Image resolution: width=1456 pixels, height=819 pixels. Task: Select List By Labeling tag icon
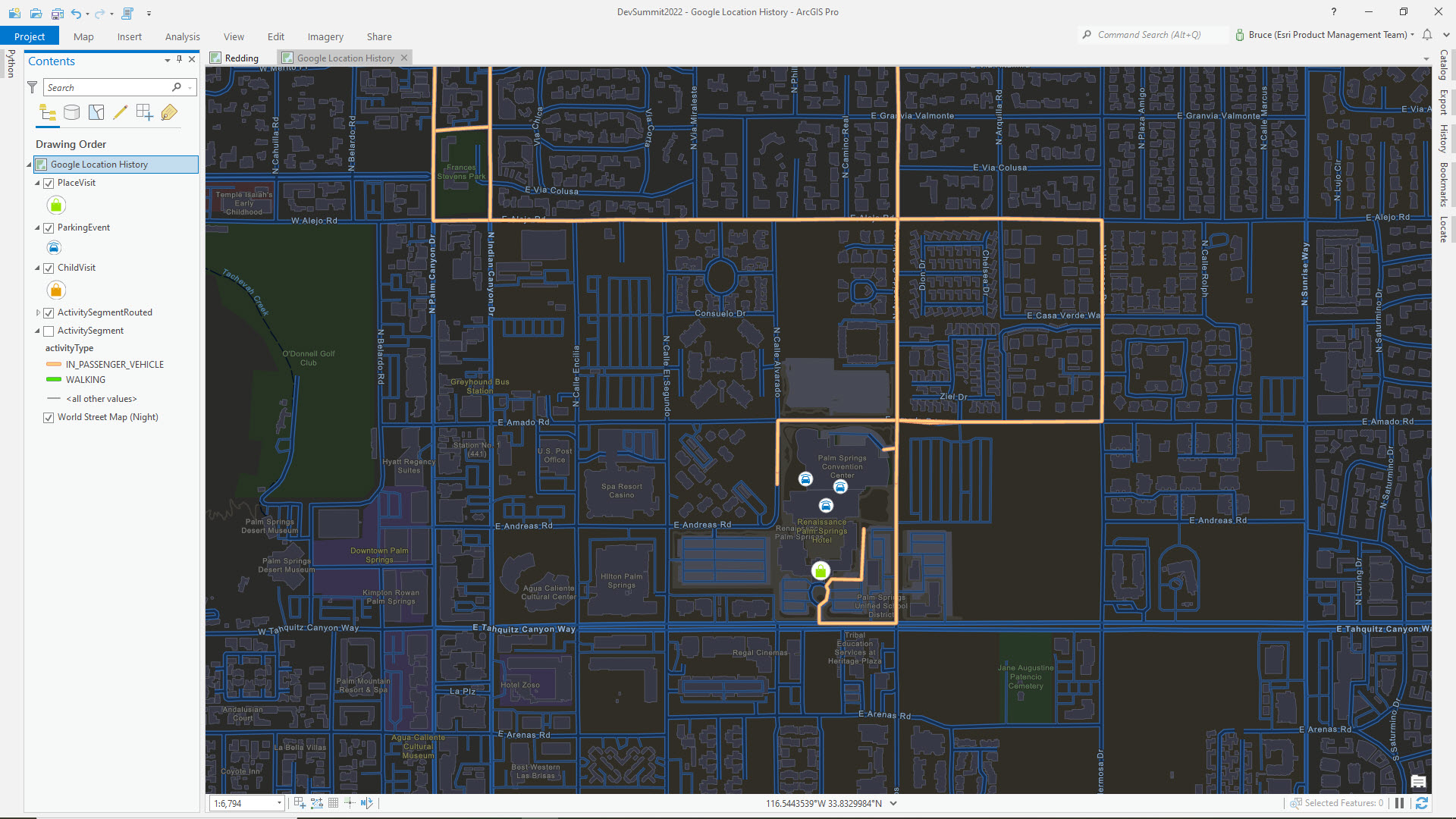(x=168, y=112)
